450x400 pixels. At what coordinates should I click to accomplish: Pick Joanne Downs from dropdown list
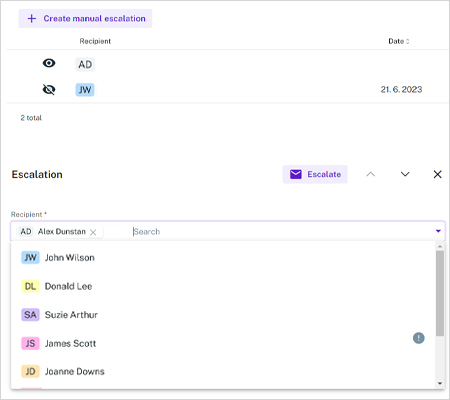[223, 371]
